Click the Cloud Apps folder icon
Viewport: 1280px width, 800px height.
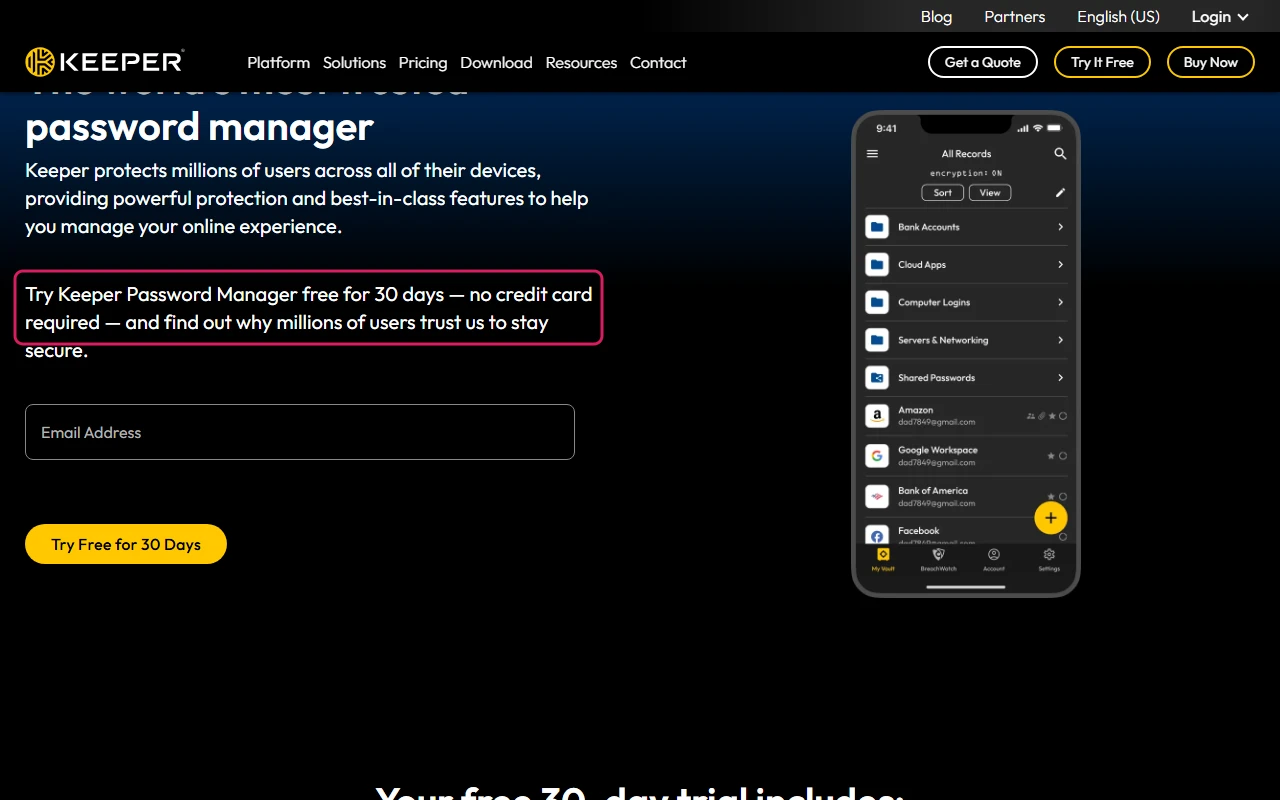click(x=877, y=265)
